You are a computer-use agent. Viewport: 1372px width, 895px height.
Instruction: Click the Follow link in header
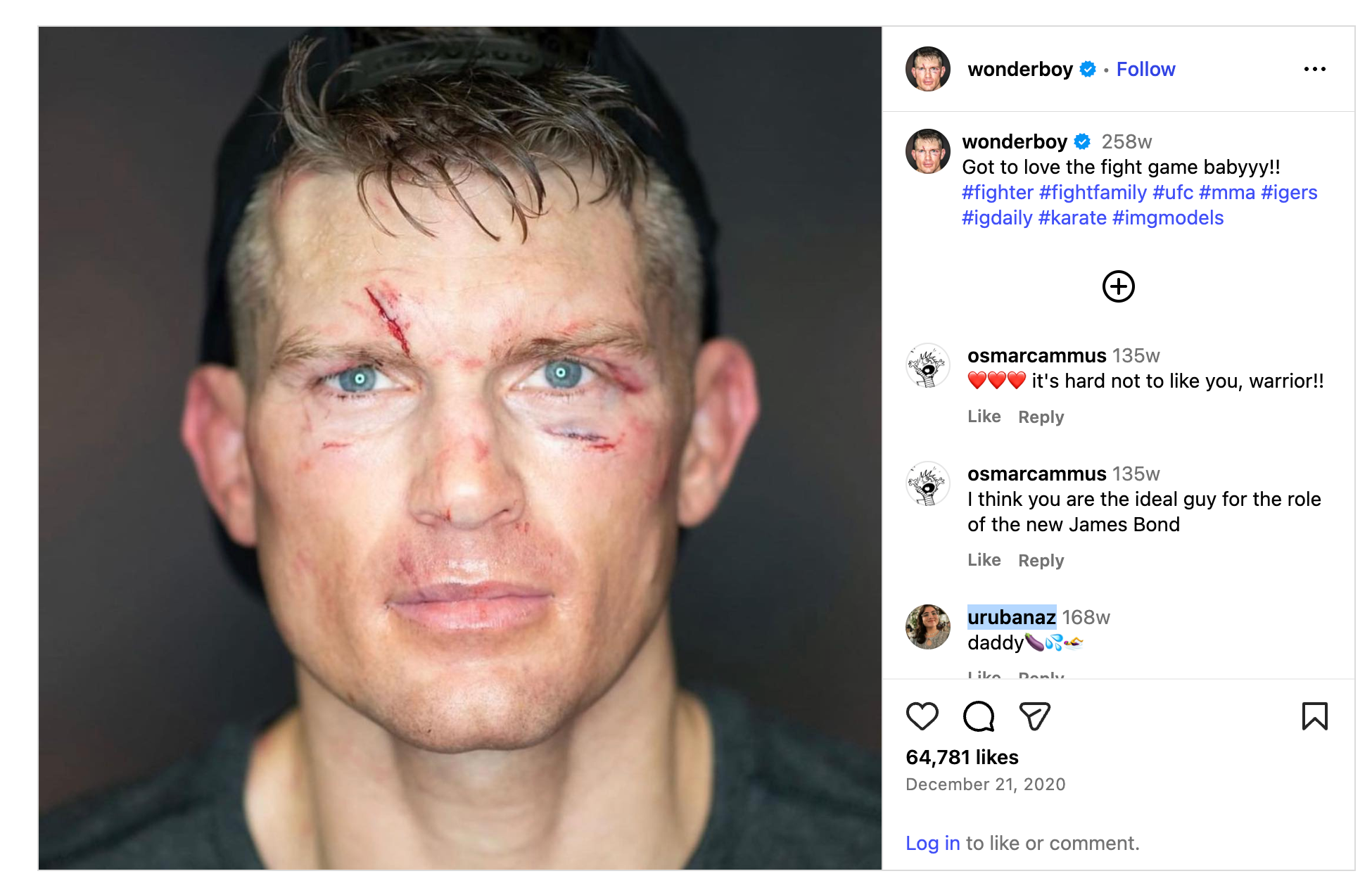[x=1145, y=69]
